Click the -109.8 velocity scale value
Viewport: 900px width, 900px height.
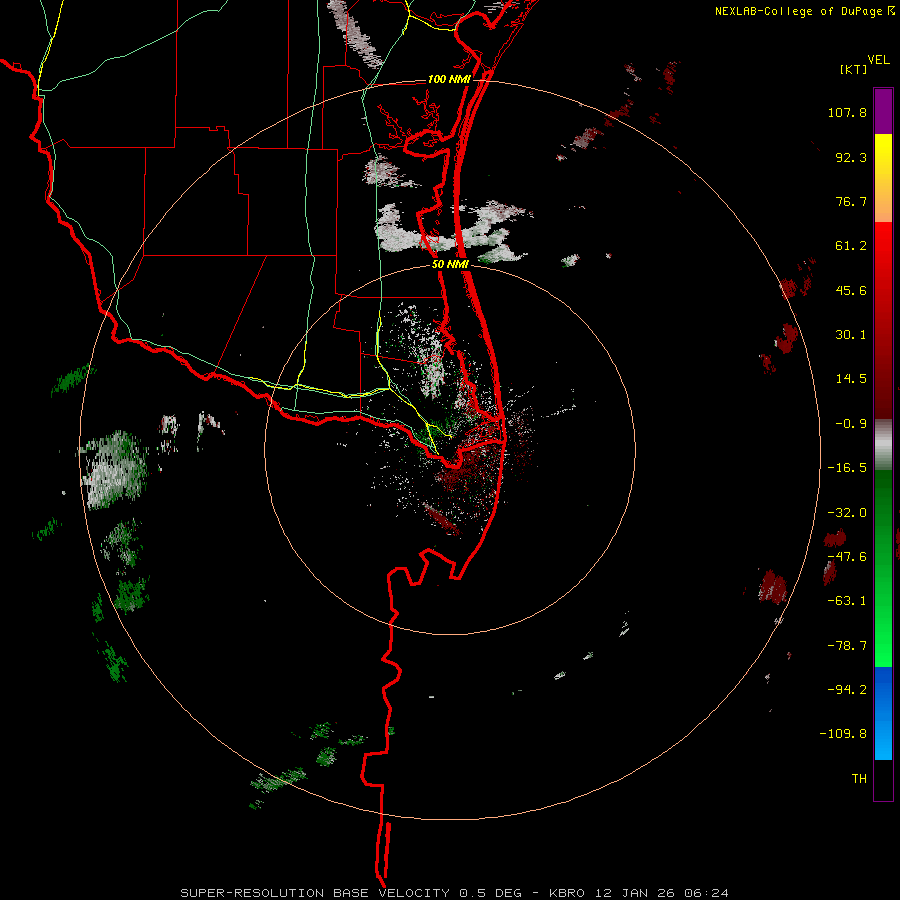(x=843, y=734)
